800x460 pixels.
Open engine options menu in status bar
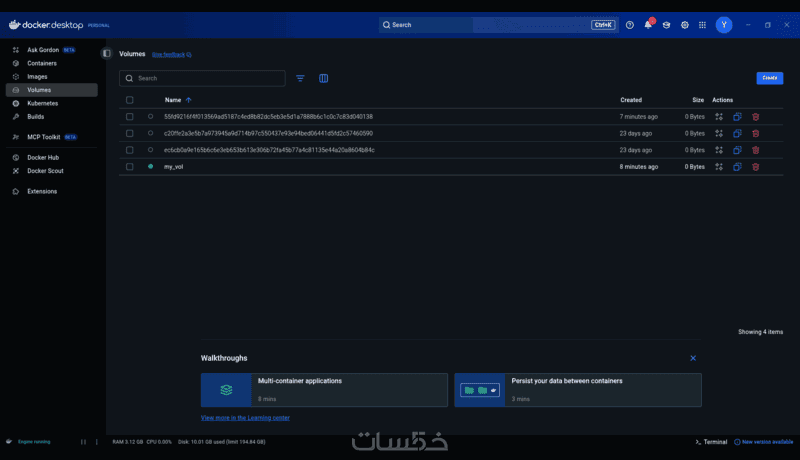tap(96, 442)
